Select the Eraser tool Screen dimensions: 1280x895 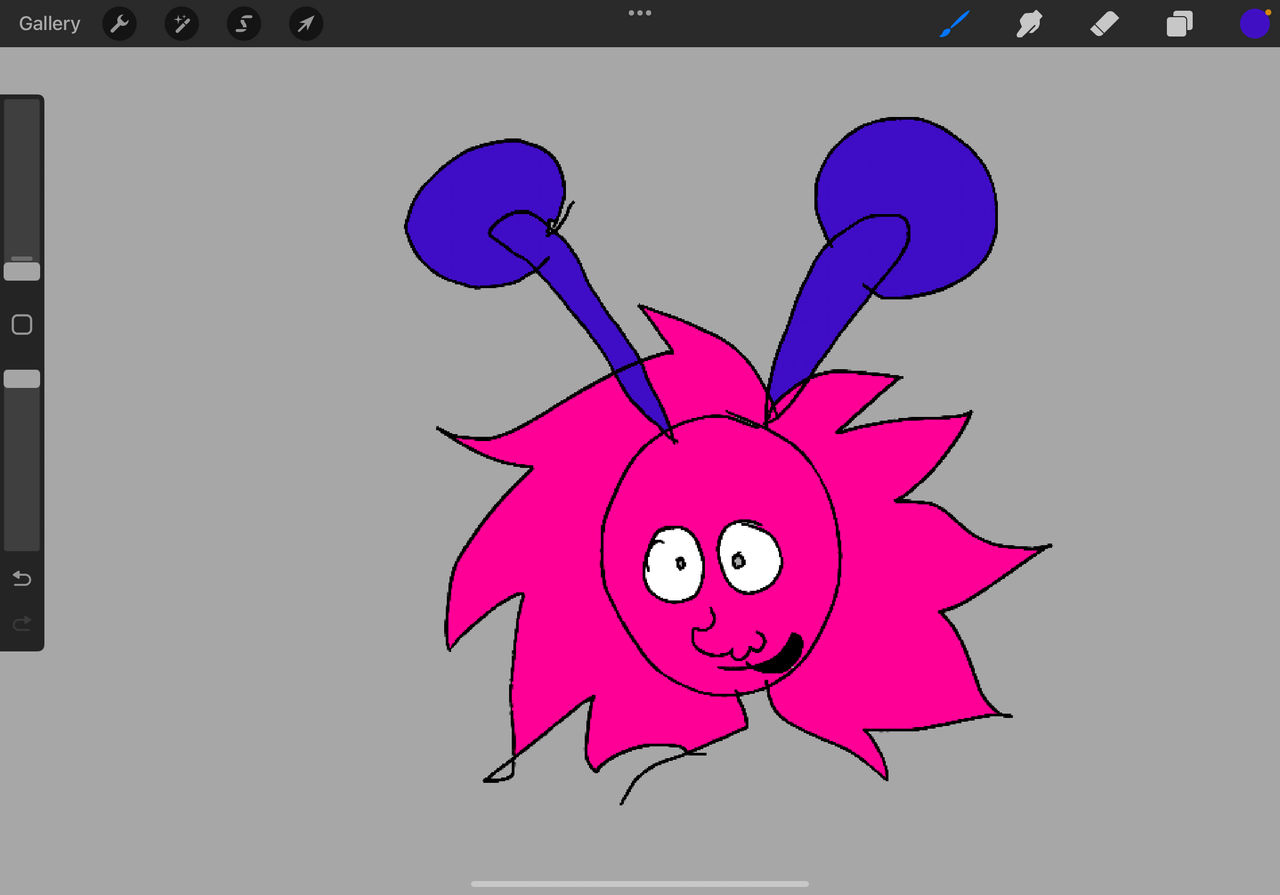coord(1104,24)
